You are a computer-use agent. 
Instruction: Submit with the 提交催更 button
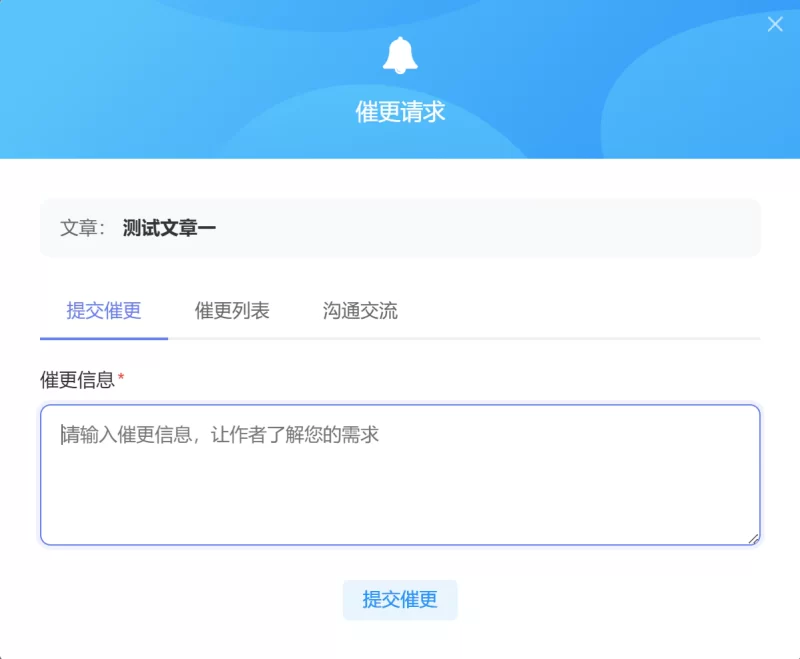pos(400,599)
